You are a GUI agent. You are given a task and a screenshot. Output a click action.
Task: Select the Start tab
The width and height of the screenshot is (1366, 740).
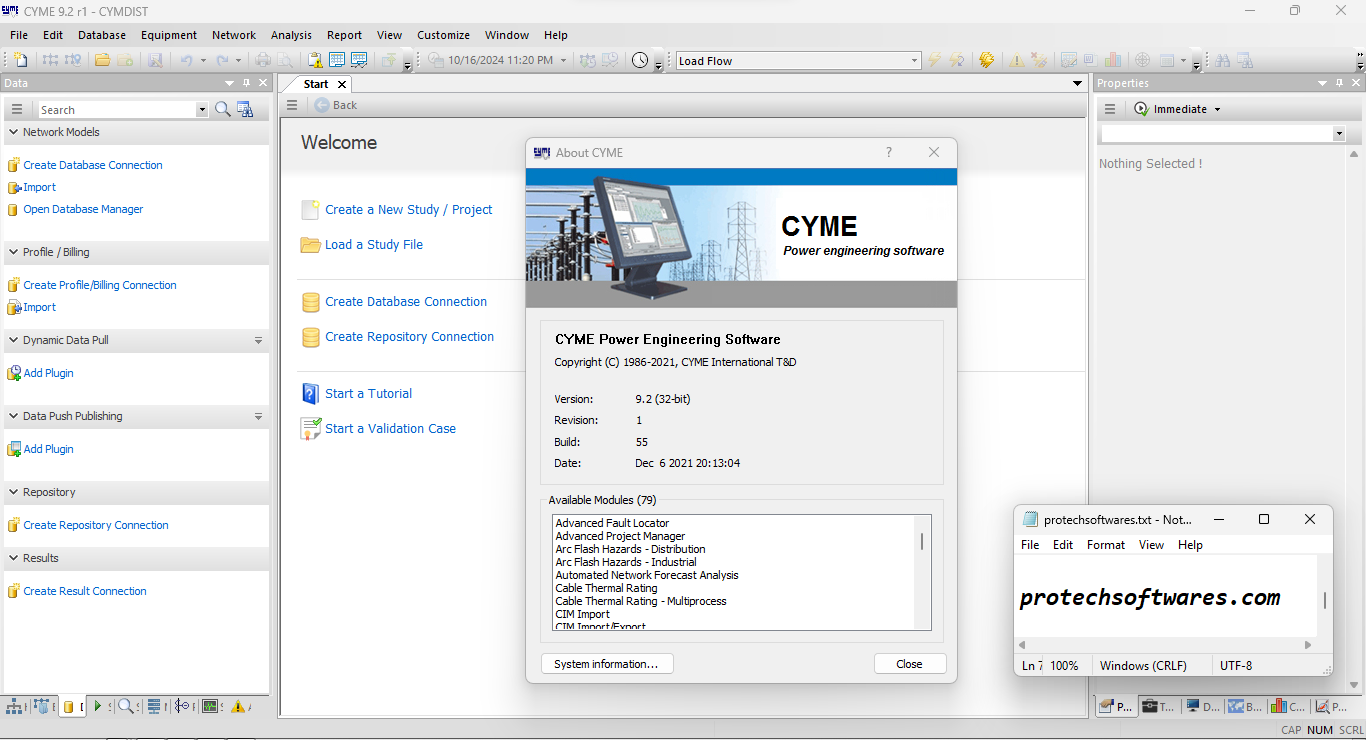316,84
